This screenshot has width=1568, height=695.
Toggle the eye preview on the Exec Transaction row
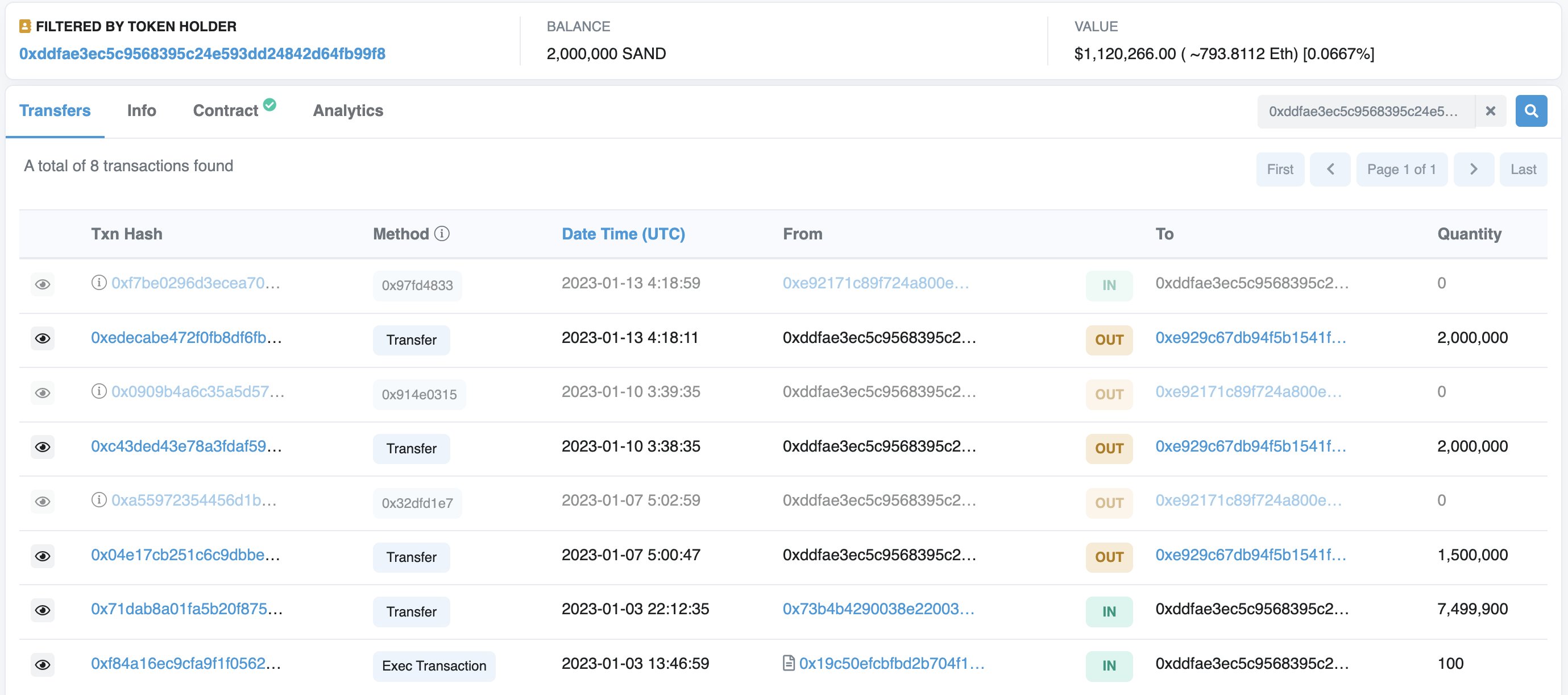[43, 664]
